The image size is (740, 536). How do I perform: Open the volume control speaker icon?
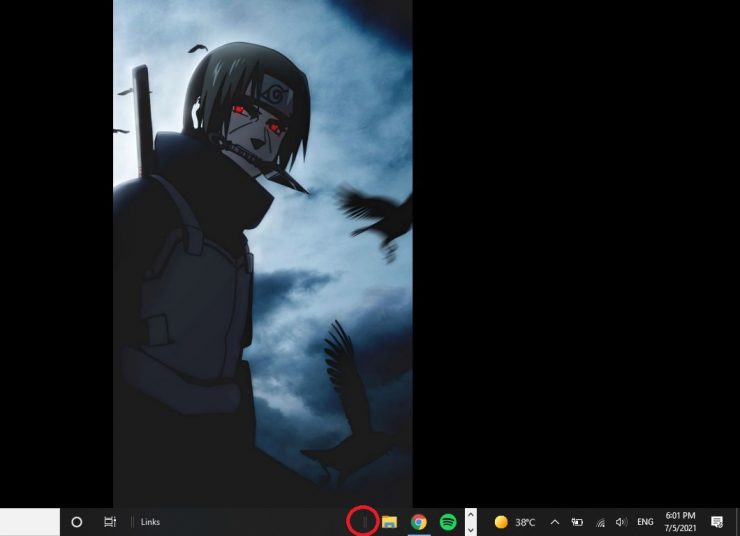[622, 522]
